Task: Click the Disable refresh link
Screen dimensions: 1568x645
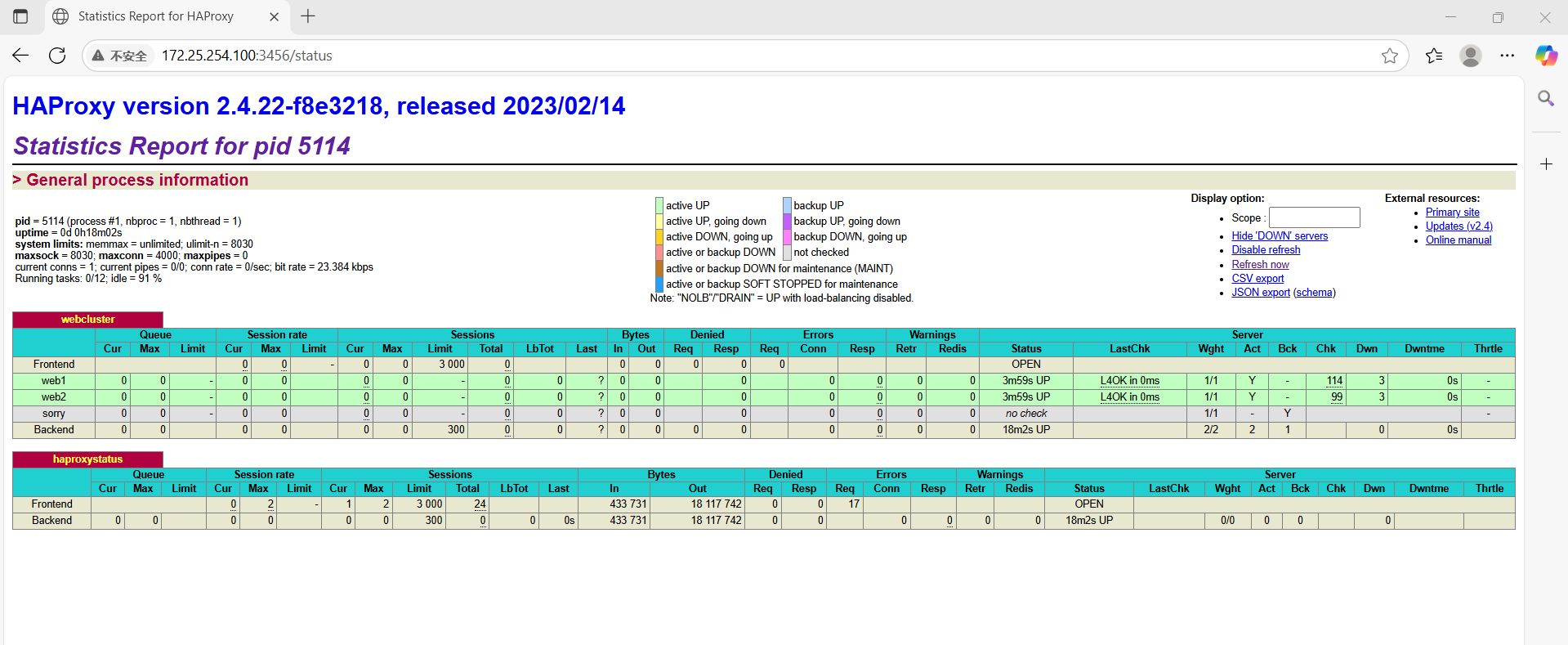Action: click(x=1266, y=250)
